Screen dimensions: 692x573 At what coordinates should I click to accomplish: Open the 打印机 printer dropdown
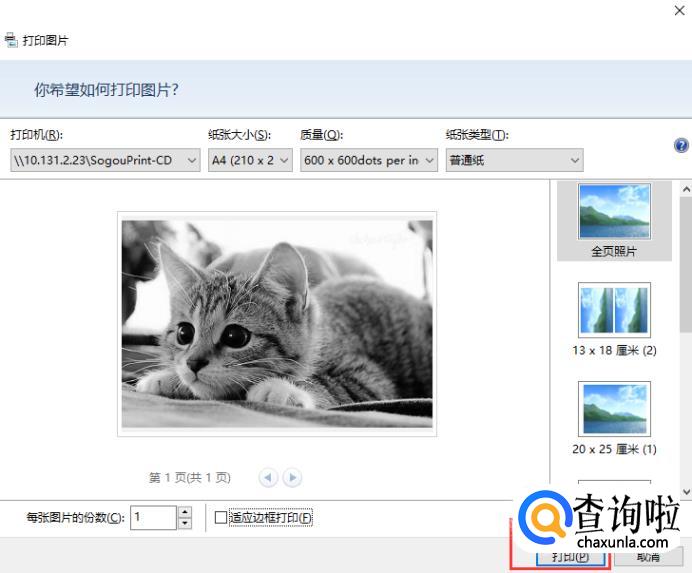point(105,160)
